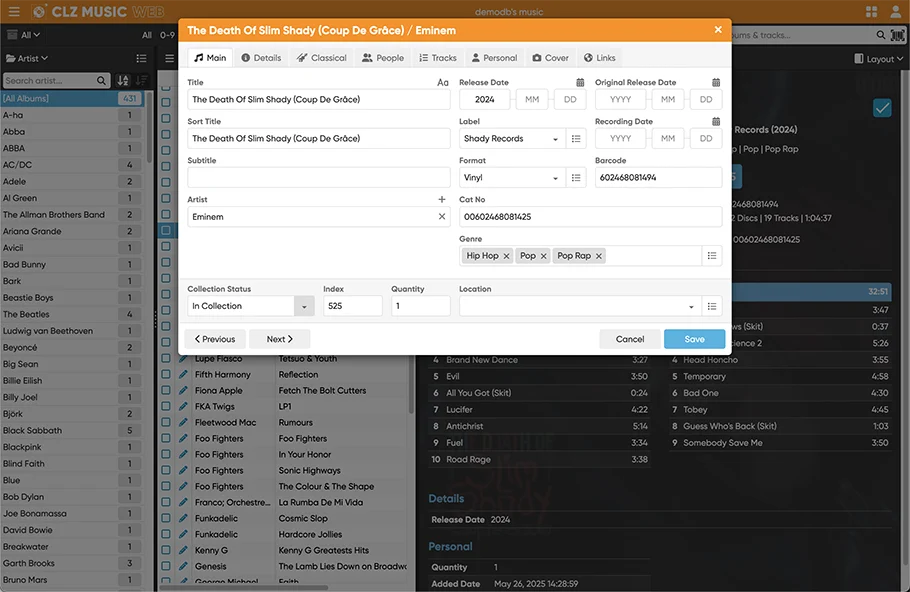Screen dimensions: 910x592
Task: Click the barcode scanner icon
Action: [x=897, y=35]
